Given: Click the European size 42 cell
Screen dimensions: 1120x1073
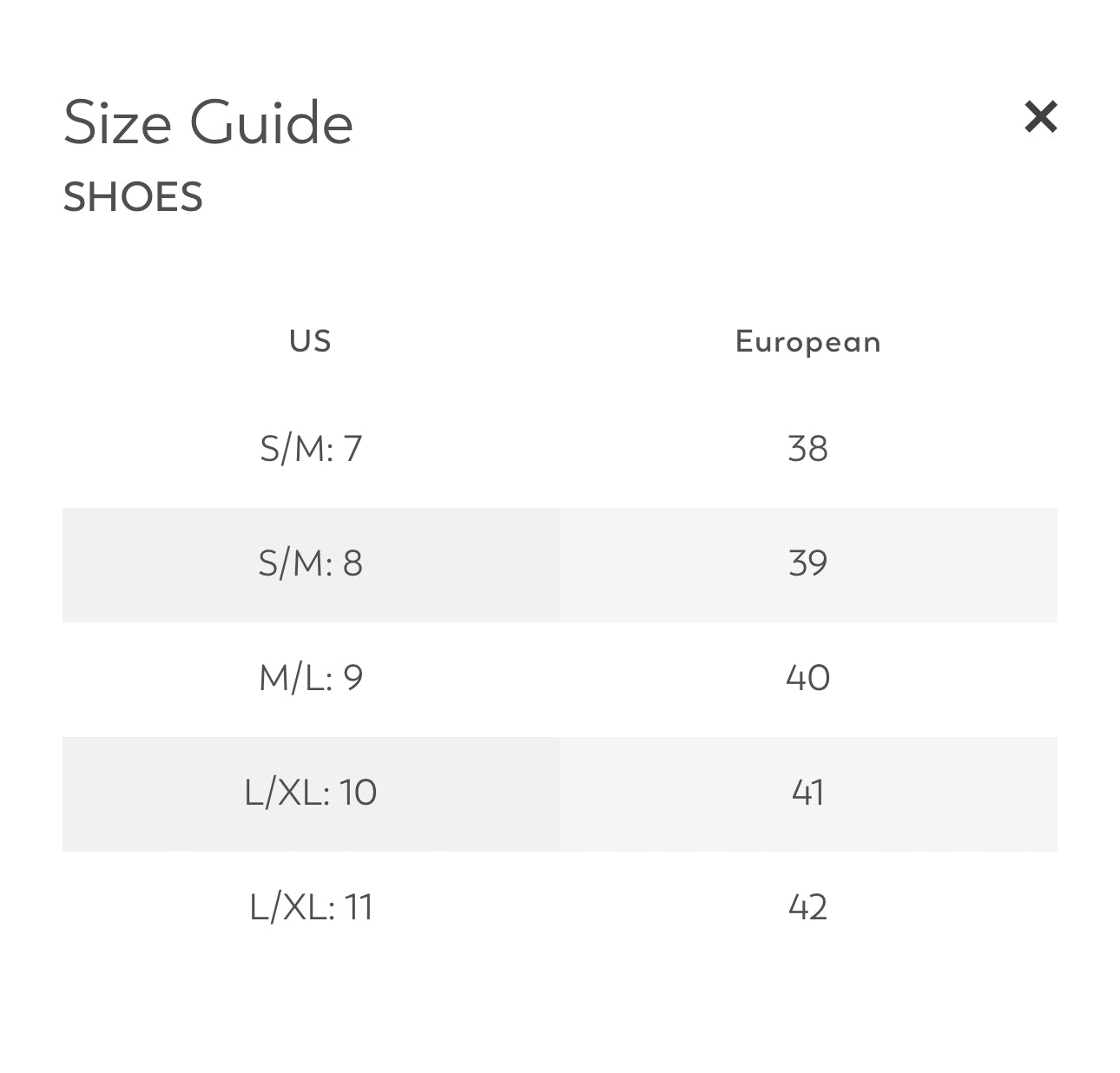Looking at the screenshot, I should pos(808,908).
